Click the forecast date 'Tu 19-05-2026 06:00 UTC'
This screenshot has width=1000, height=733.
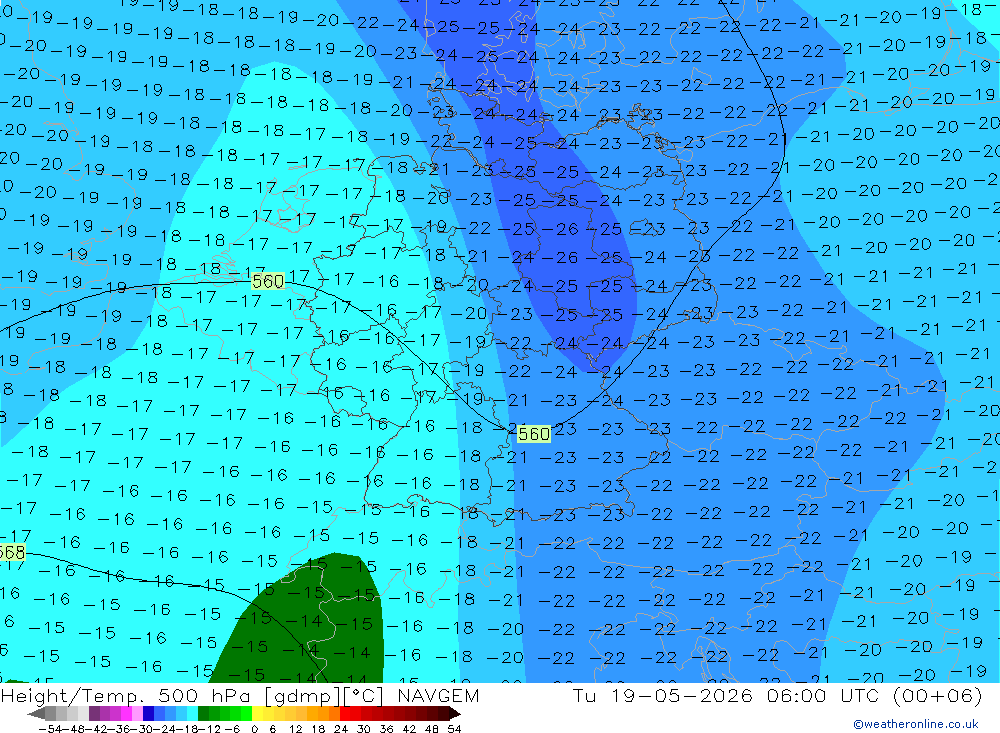click(x=726, y=695)
